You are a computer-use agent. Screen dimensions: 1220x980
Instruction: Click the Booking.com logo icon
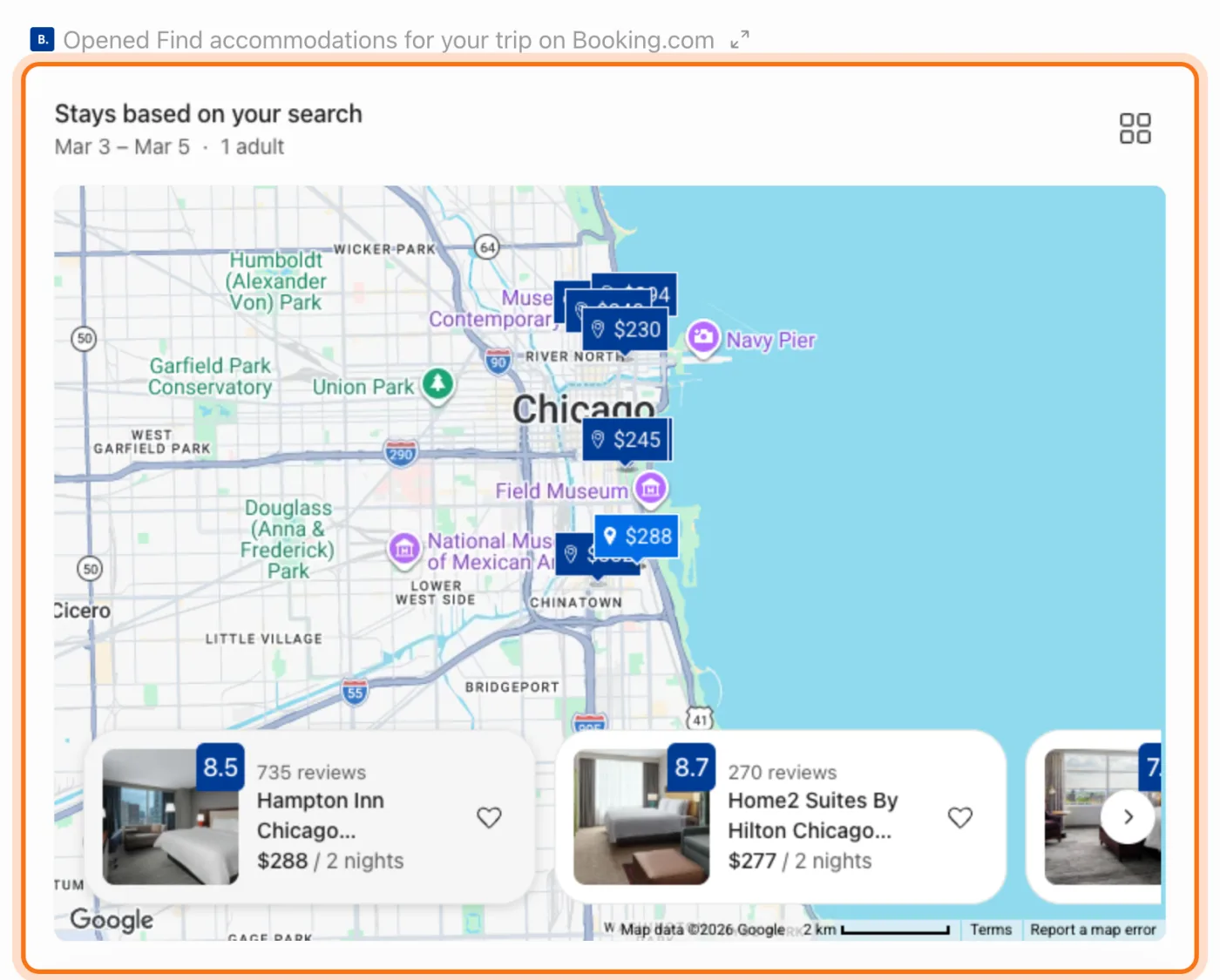(x=42, y=39)
